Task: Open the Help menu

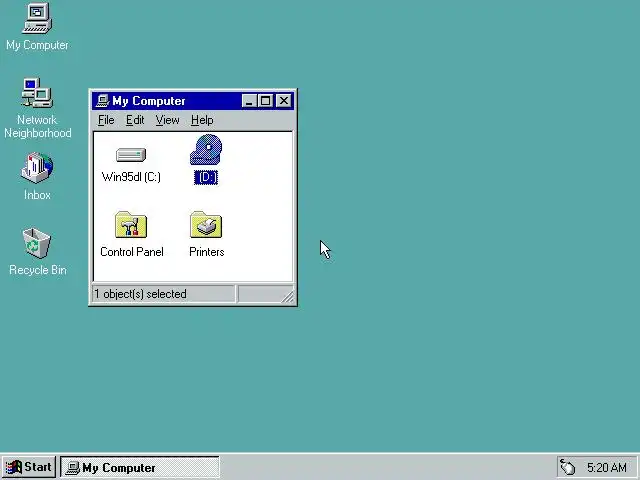Action: [x=202, y=120]
